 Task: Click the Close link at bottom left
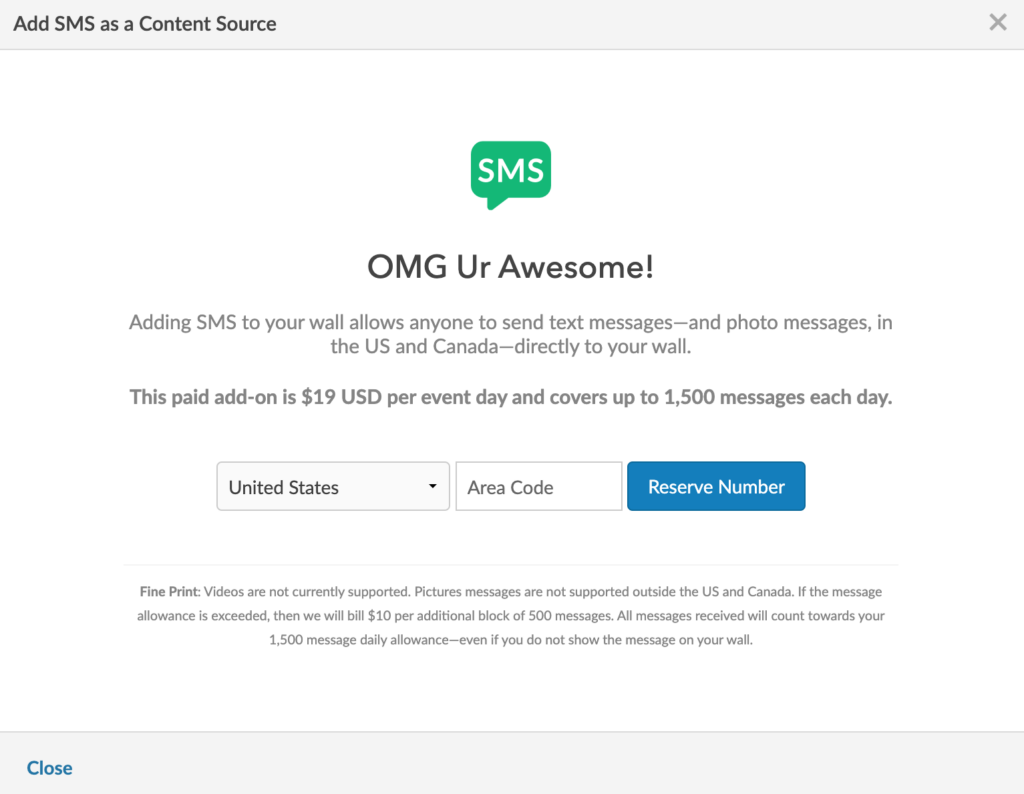pos(49,768)
